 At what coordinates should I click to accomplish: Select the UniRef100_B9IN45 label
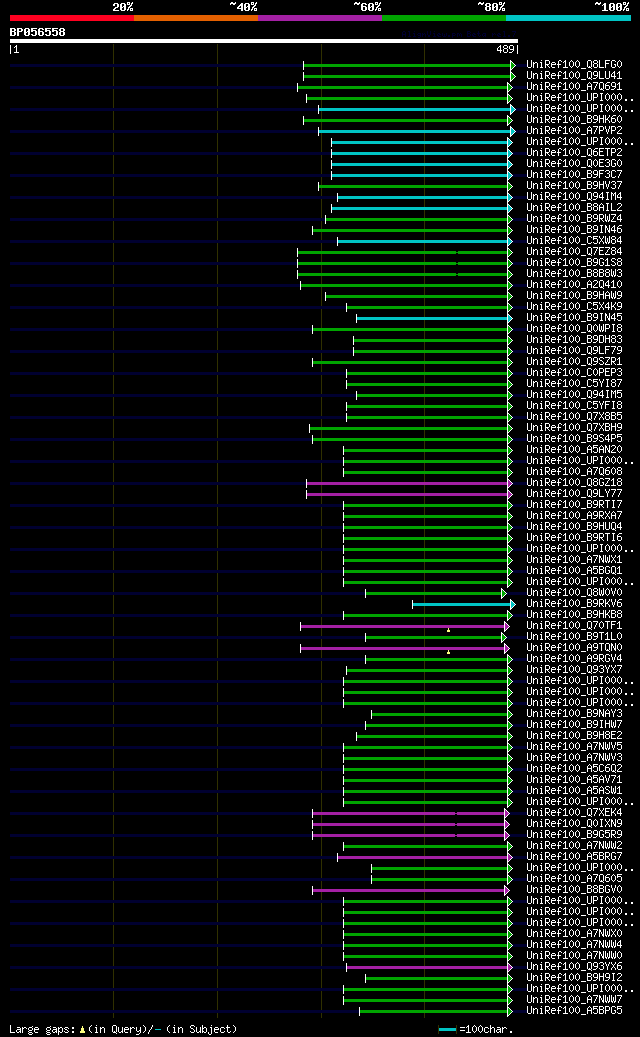click(574, 317)
